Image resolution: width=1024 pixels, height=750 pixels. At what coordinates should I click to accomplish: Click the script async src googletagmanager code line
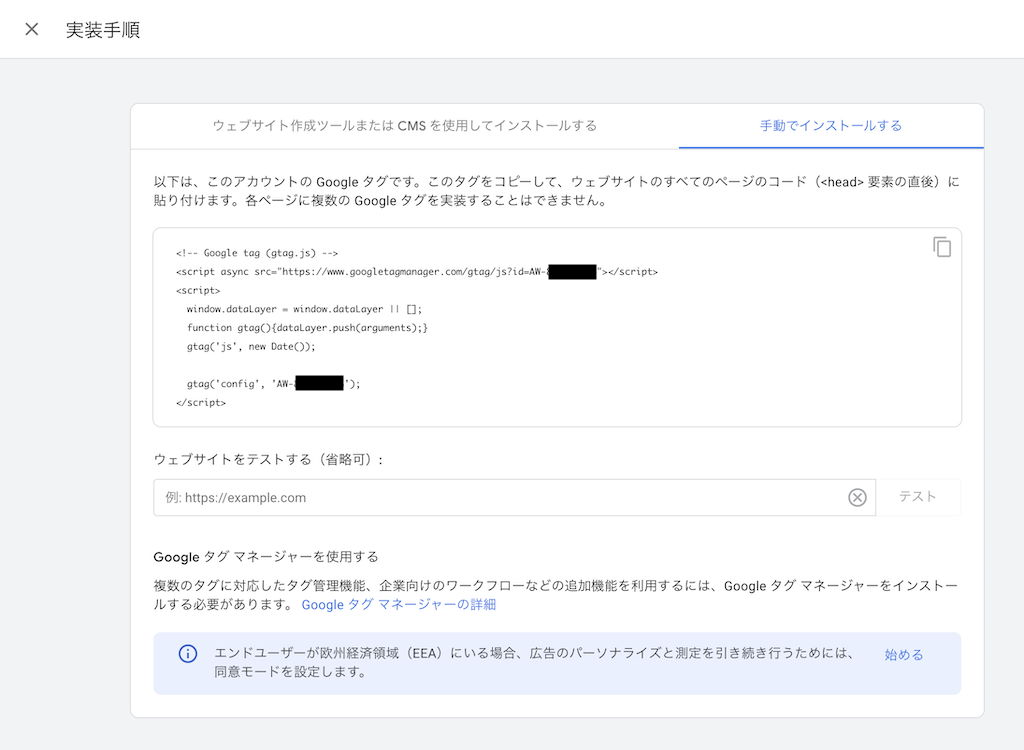click(x=417, y=272)
